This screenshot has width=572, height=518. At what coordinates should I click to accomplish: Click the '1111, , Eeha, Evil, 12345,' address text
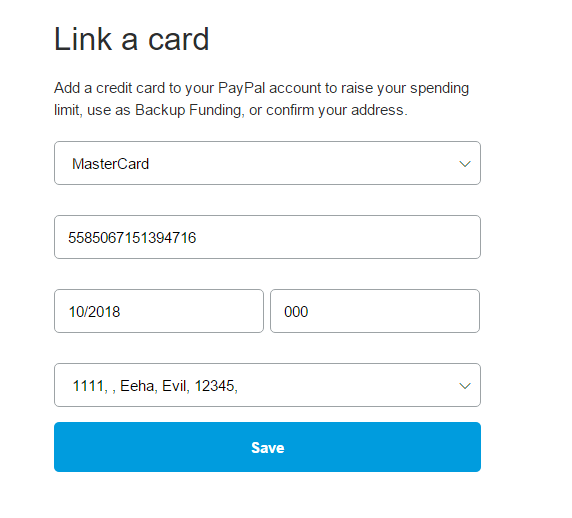tap(155, 386)
